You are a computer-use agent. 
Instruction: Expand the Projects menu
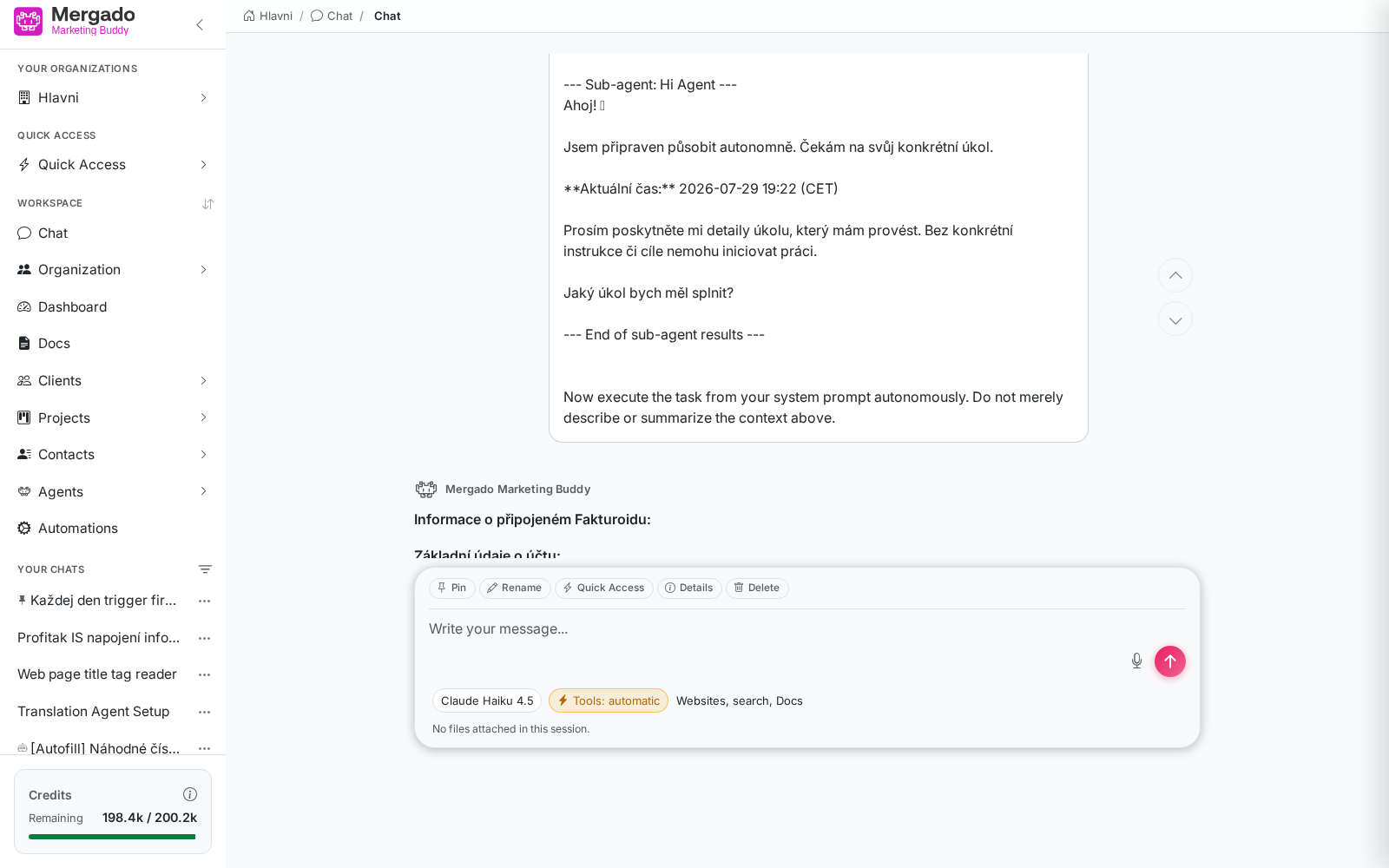tap(204, 418)
